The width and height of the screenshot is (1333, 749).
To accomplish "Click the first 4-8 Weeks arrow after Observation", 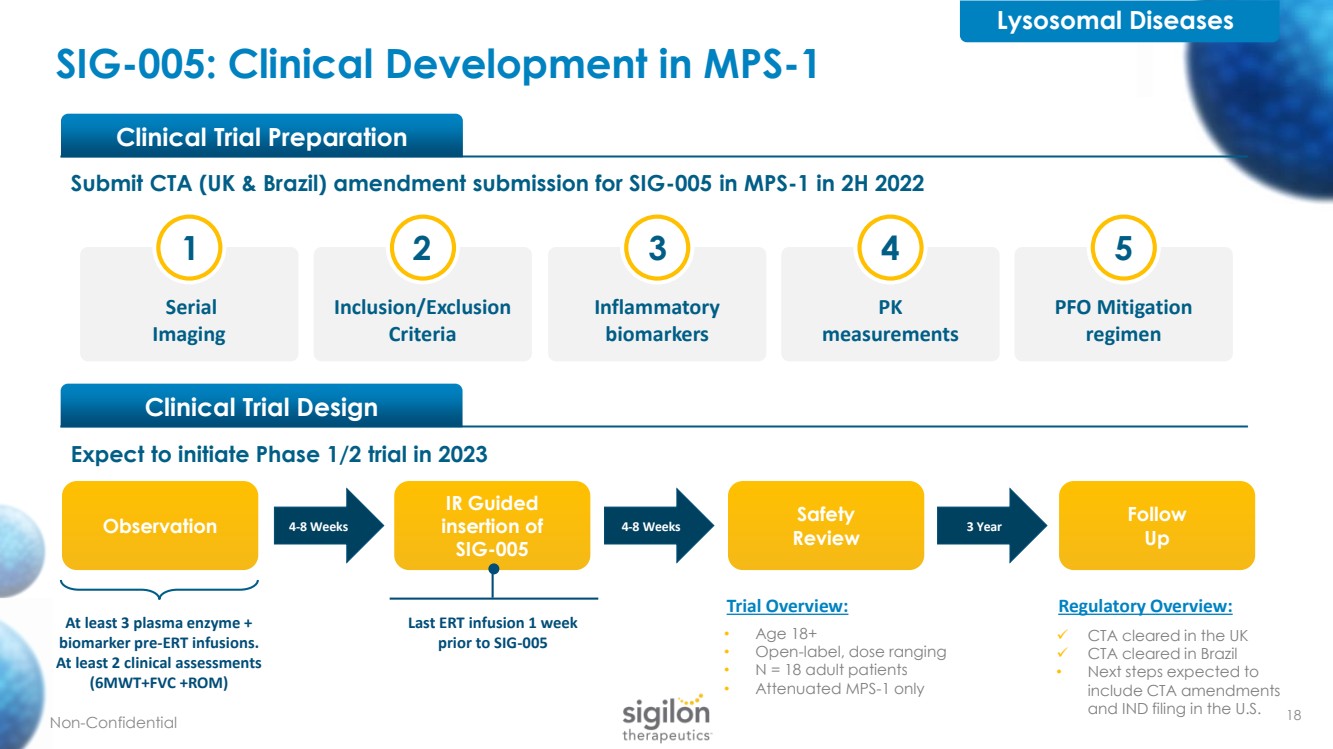I will point(328,526).
